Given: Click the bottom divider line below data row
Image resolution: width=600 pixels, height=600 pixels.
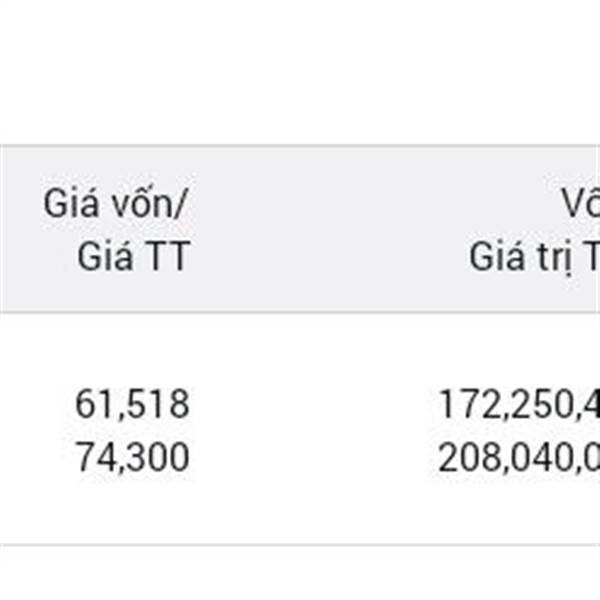Looking at the screenshot, I should click(300, 544).
